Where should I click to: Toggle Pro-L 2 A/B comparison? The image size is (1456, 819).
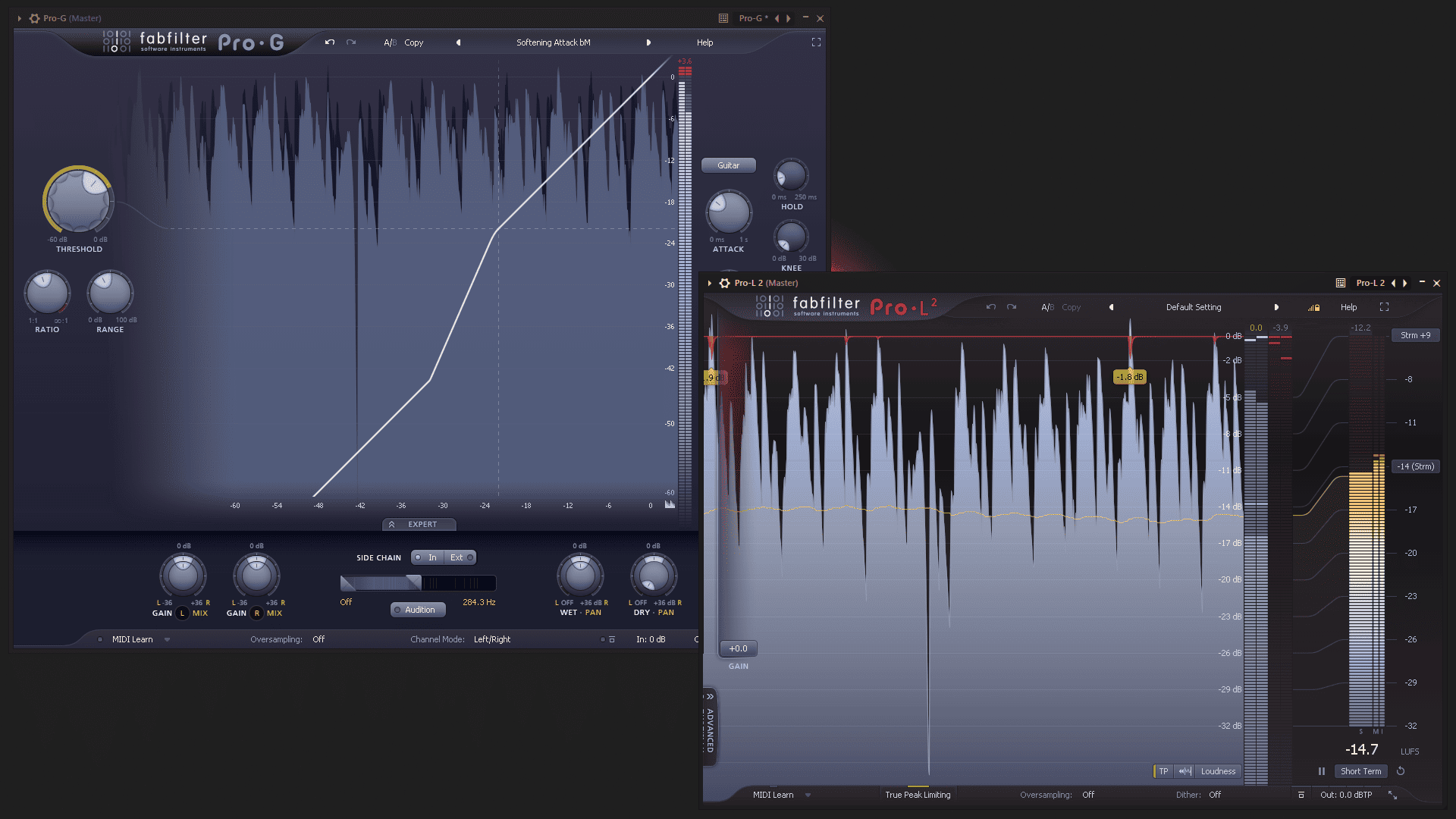click(x=1047, y=307)
